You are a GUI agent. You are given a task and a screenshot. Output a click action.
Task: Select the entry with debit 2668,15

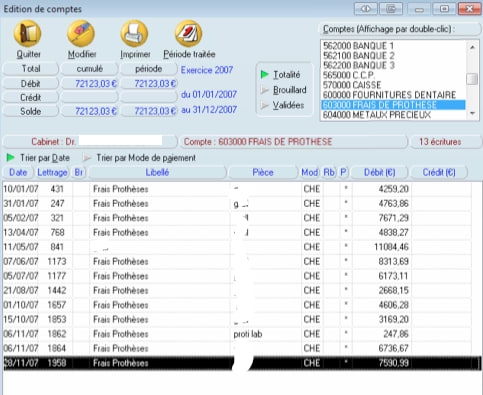pos(237,290)
